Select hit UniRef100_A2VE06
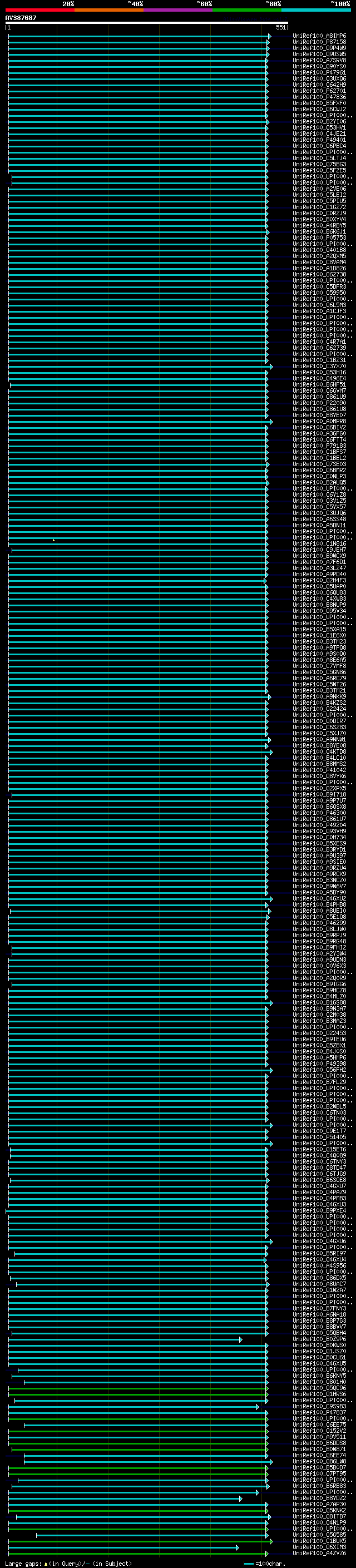 tap(319, 189)
